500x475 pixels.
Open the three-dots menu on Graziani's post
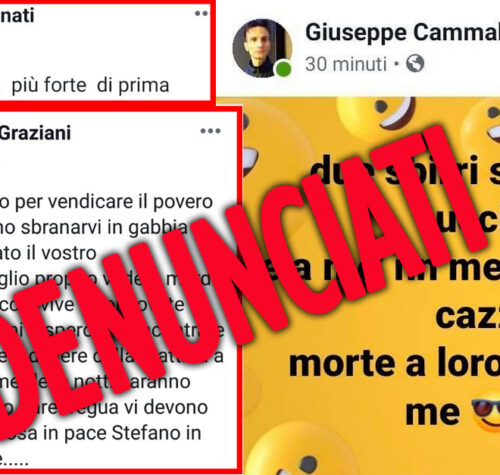point(210,131)
